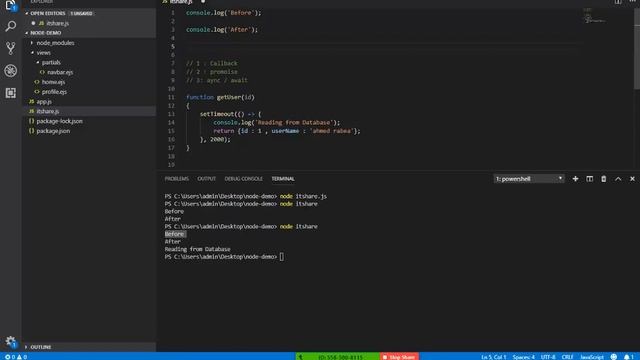Image resolution: width=640 pixels, height=360 pixels.
Task: Click the Split Editor icon above editor
Action: (x=618, y=2)
